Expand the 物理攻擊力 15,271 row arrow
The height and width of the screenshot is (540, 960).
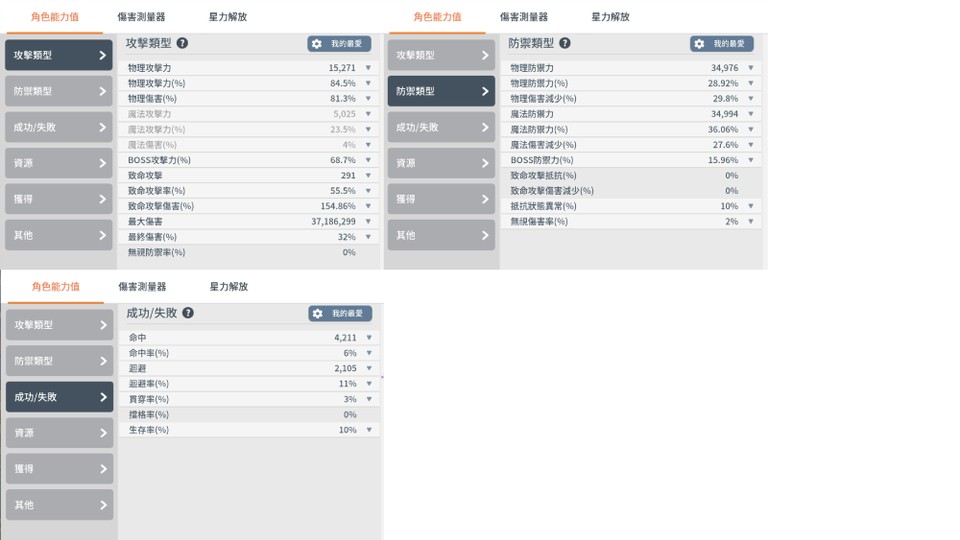point(368,68)
